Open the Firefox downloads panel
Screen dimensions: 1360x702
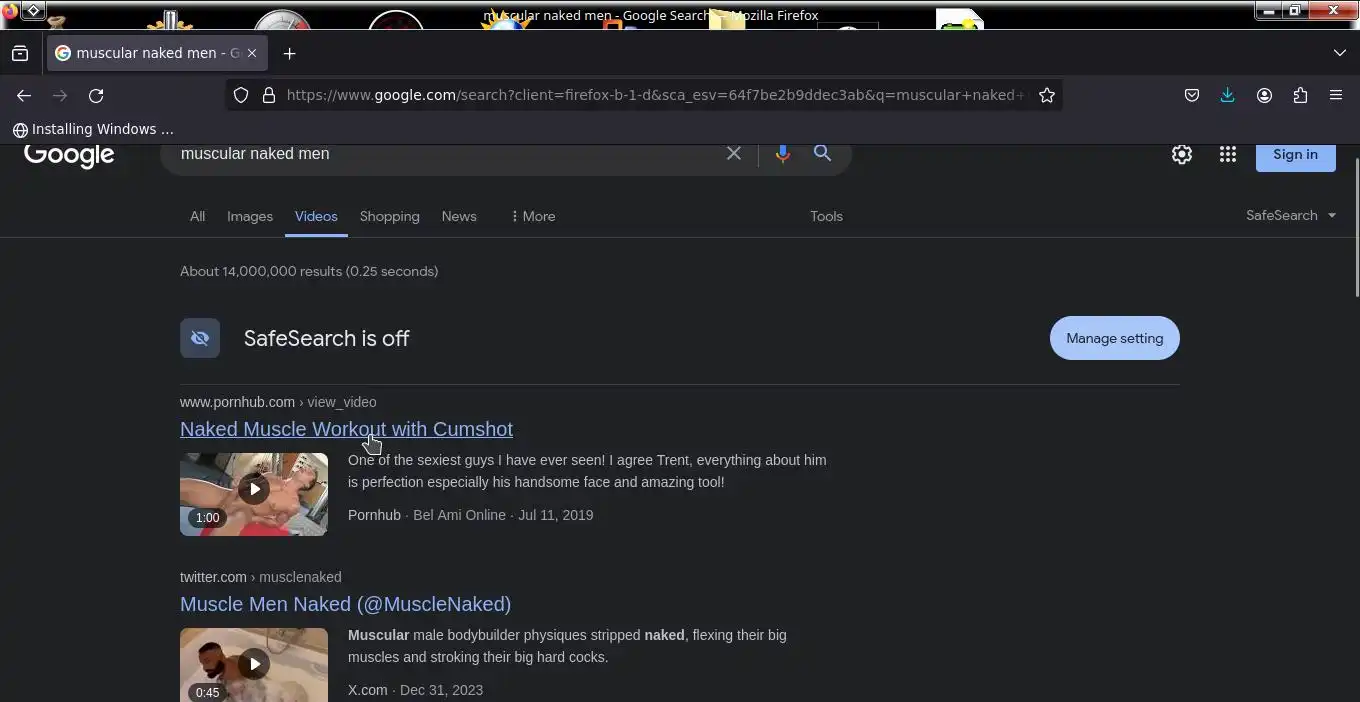pos(1228,95)
